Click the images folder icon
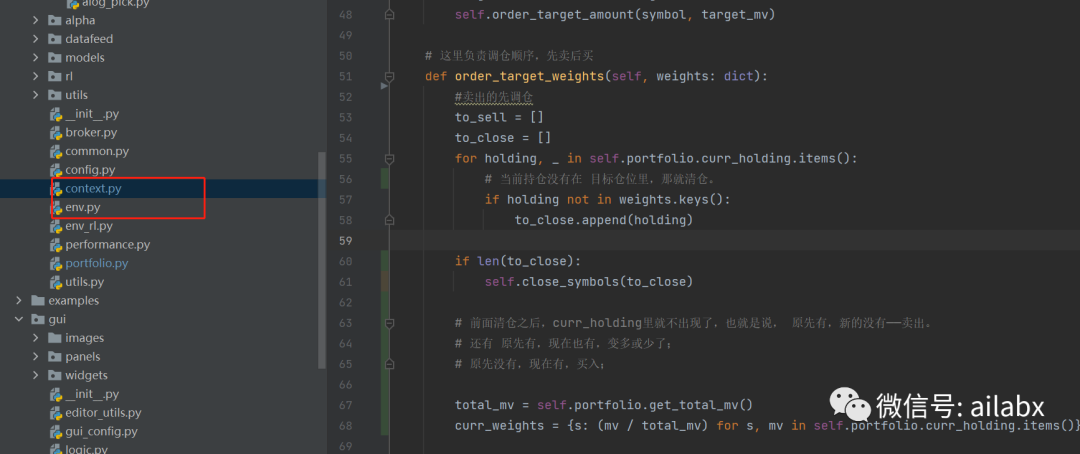Image resolution: width=1080 pixels, height=454 pixels. coord(54,338)
